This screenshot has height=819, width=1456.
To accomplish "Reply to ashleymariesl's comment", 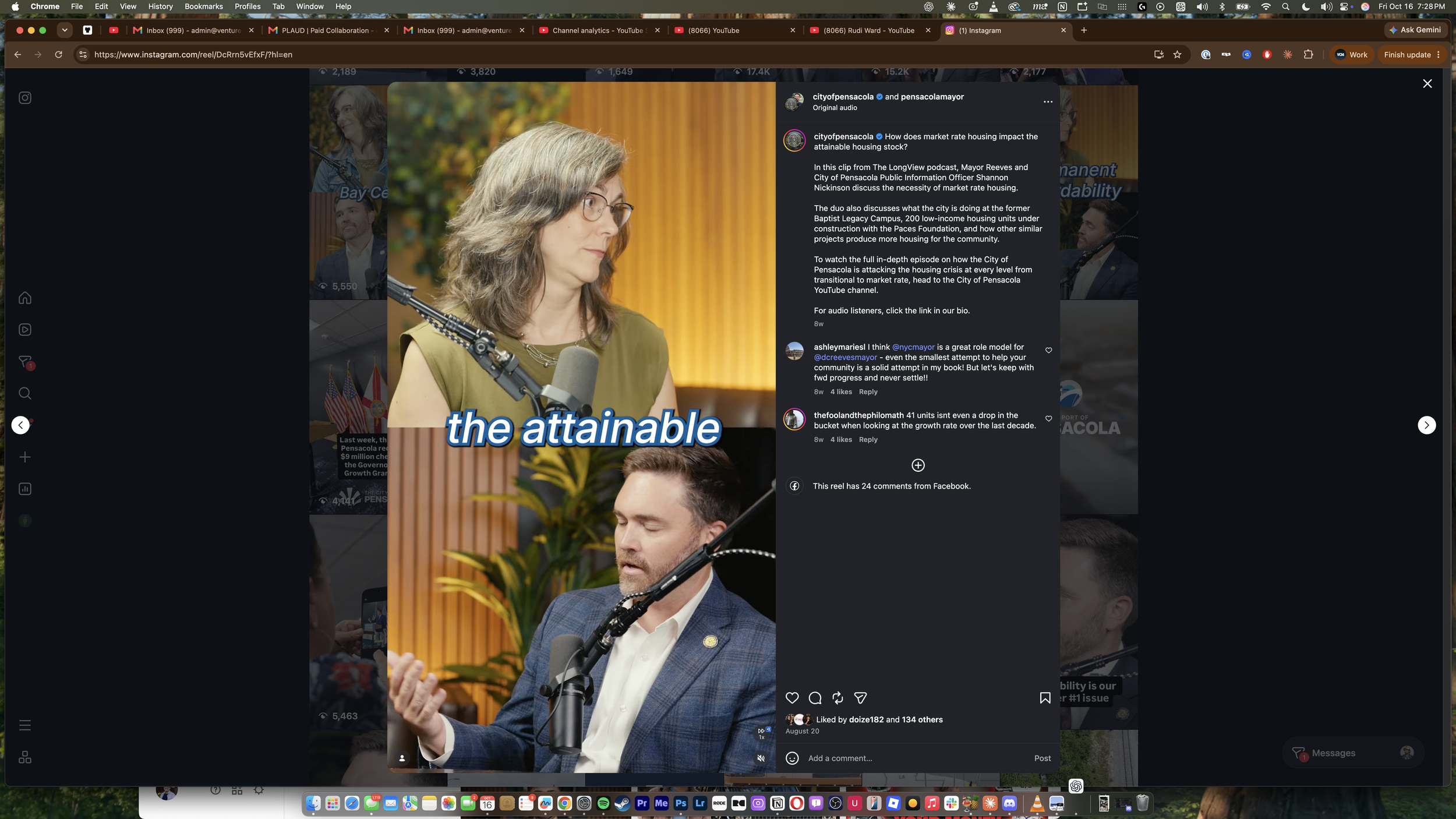I will tap(868, 392).
